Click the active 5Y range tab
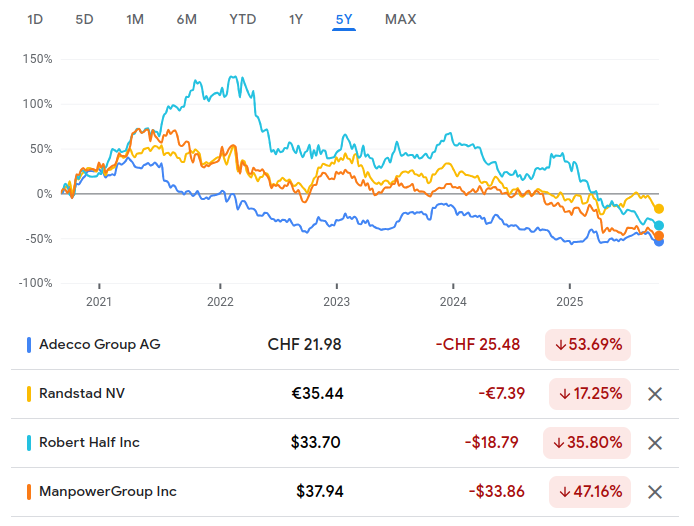The image size is (694, 526). [x=344, y=19]
